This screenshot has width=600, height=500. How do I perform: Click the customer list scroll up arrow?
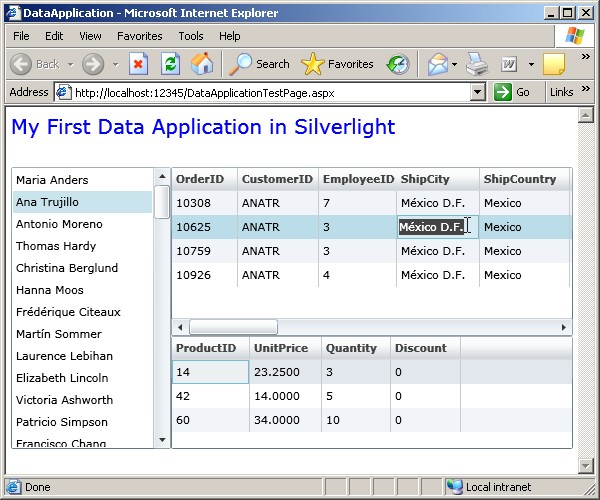coord(162,176)
